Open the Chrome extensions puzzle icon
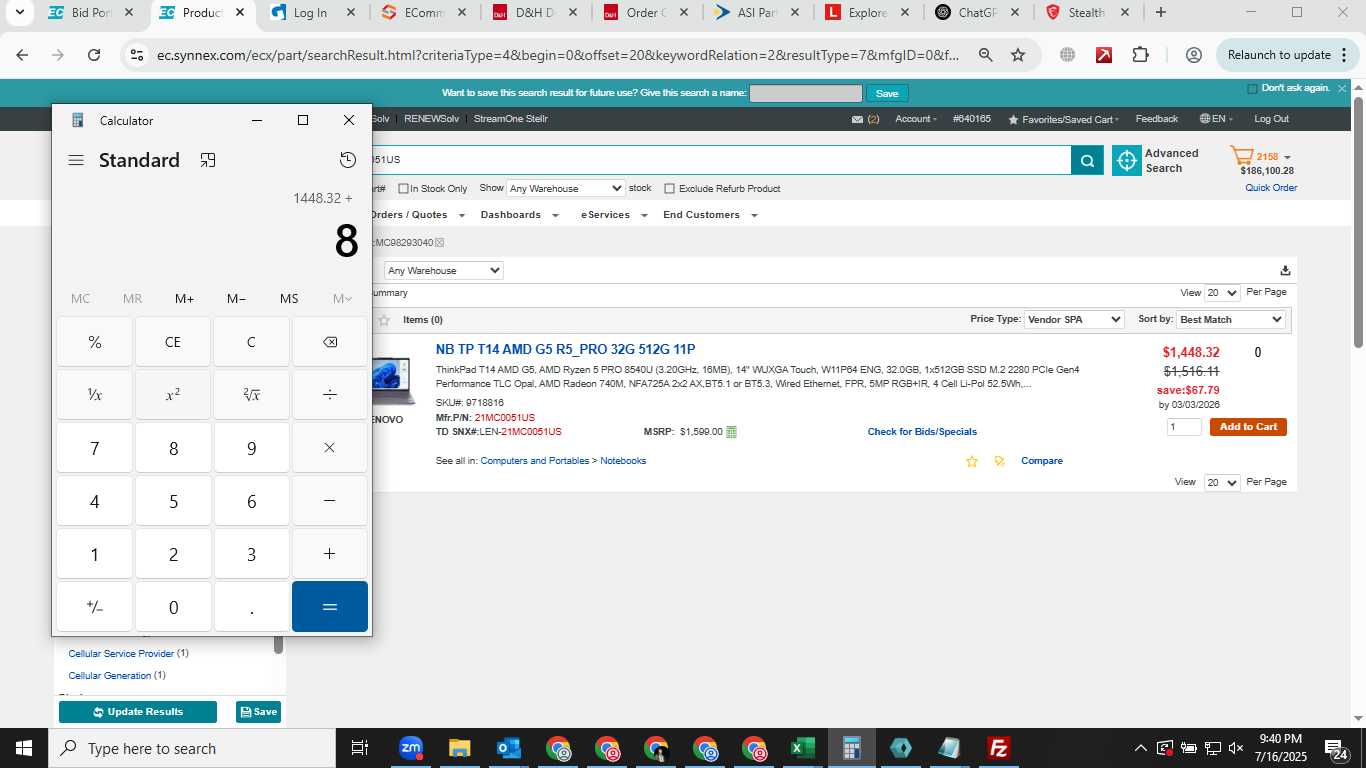Screen dimensions: 1366x768 pyautogui.click(x=1141, y=55)
